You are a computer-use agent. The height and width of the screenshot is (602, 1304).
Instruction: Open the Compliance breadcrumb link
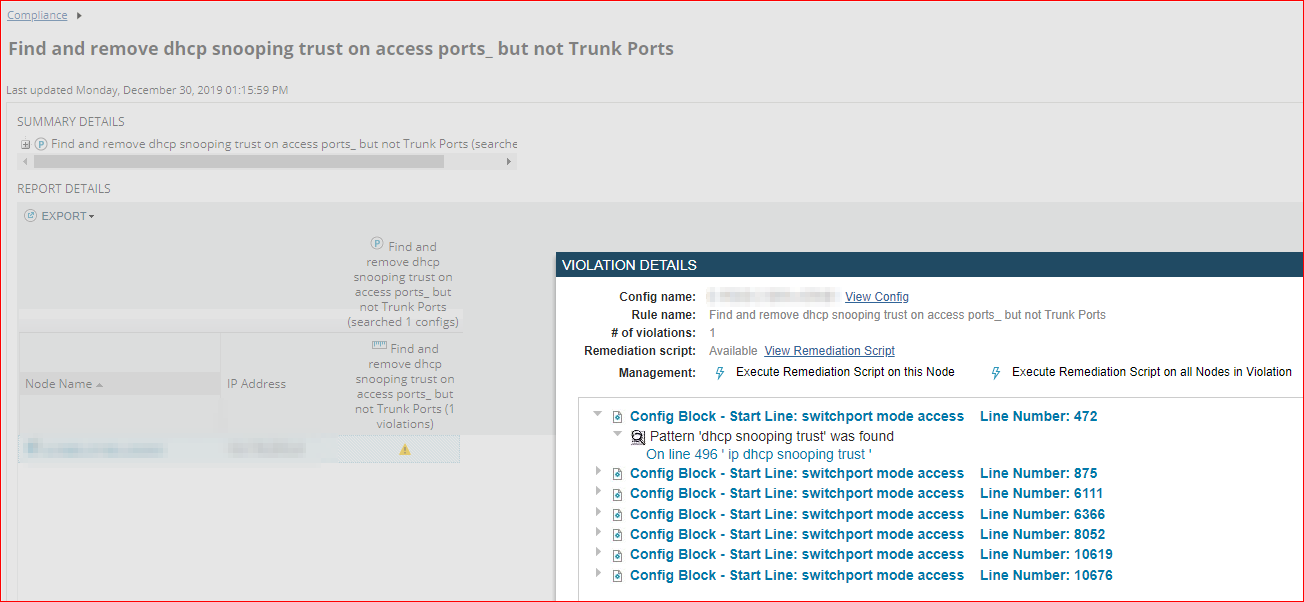(37, 15)
